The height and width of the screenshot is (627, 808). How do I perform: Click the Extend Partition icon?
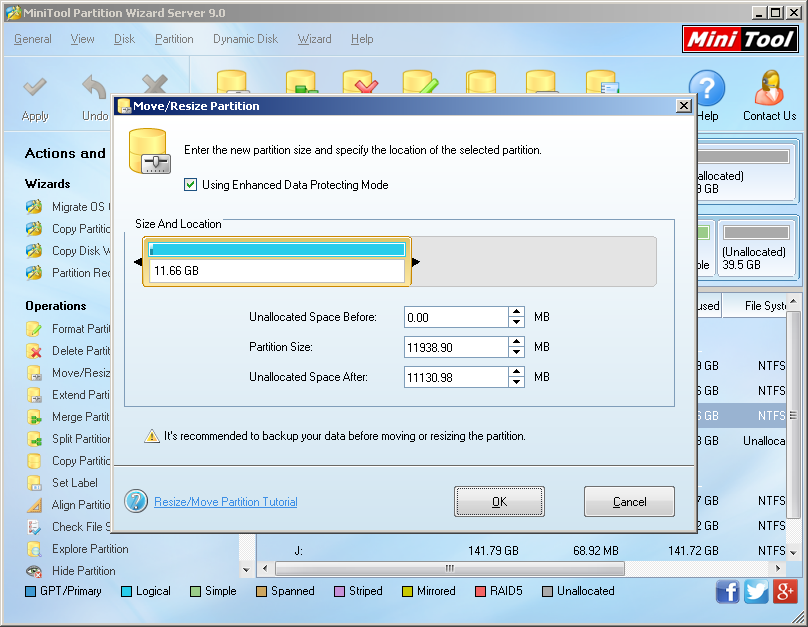pyautogui.click(x=34, y=395)
